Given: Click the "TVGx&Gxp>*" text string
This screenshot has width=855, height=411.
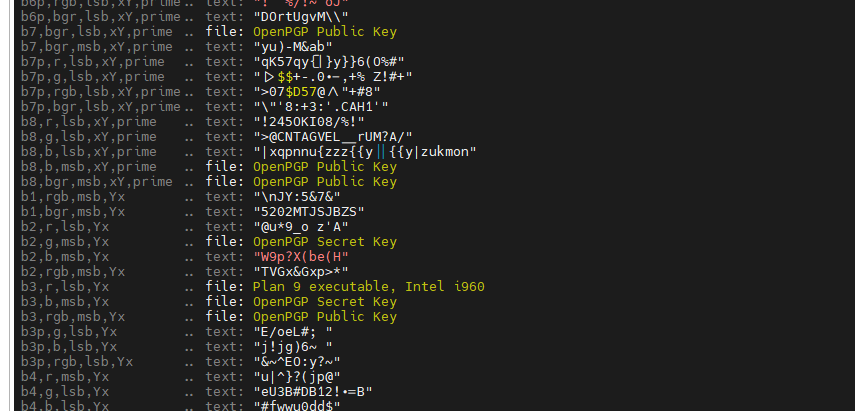Looking at the screenshot, I should pyautogui.click(x=305, y=271).
